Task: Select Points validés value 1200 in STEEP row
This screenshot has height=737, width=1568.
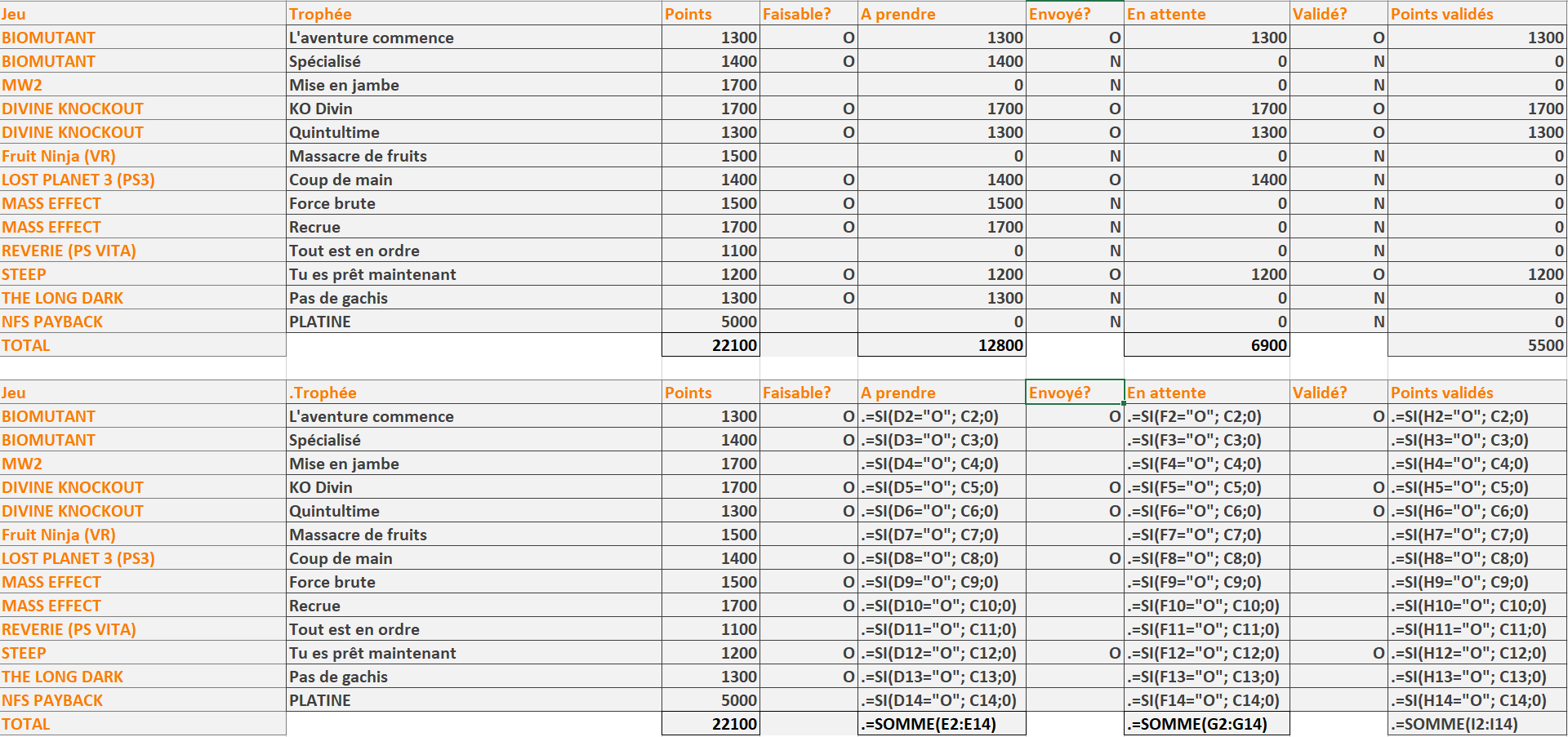Action: [x=1477, y=274]
